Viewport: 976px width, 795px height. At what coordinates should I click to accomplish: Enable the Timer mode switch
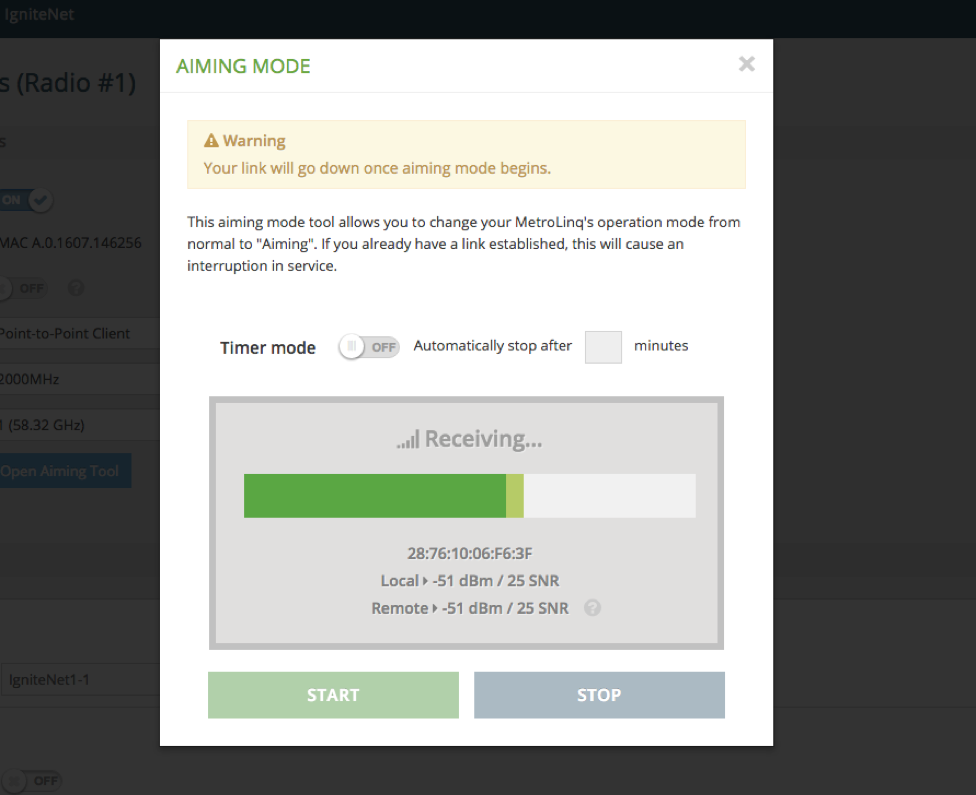(368, 347)
